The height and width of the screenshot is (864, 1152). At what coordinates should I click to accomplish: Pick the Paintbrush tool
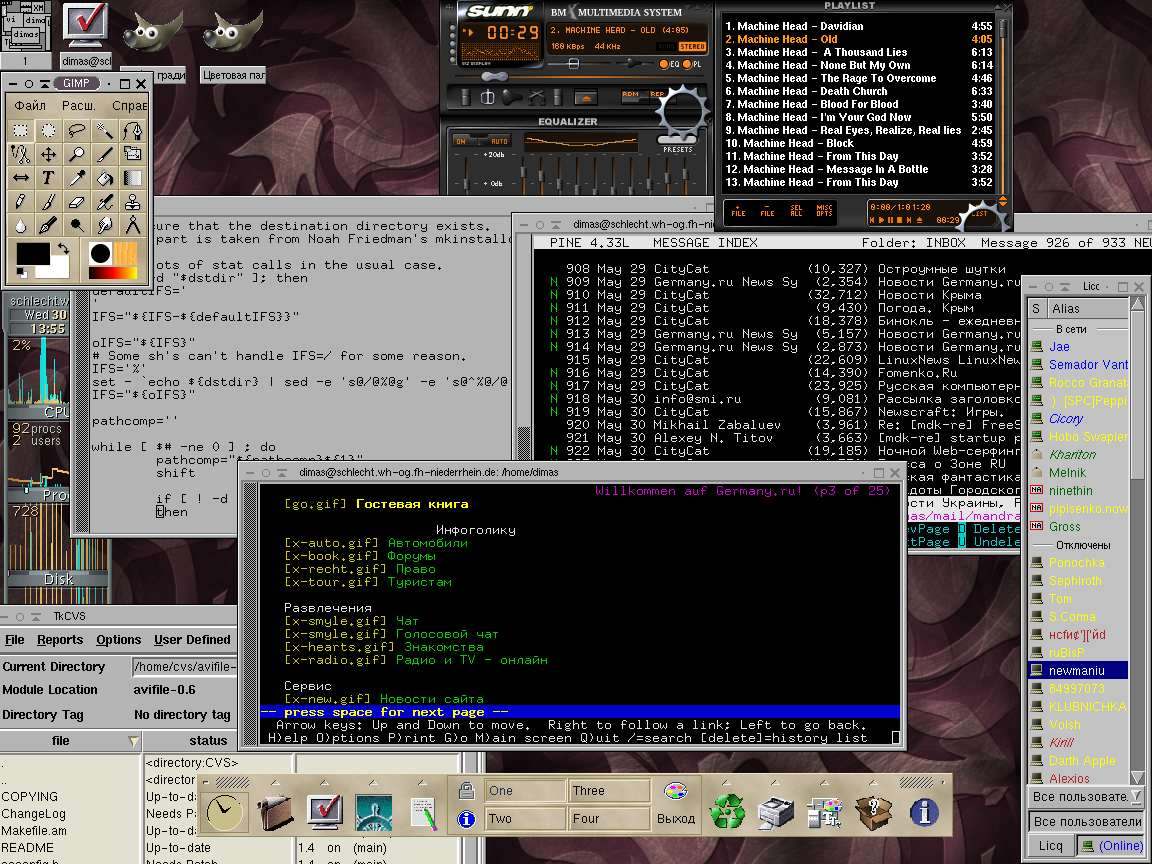(48, 201)
